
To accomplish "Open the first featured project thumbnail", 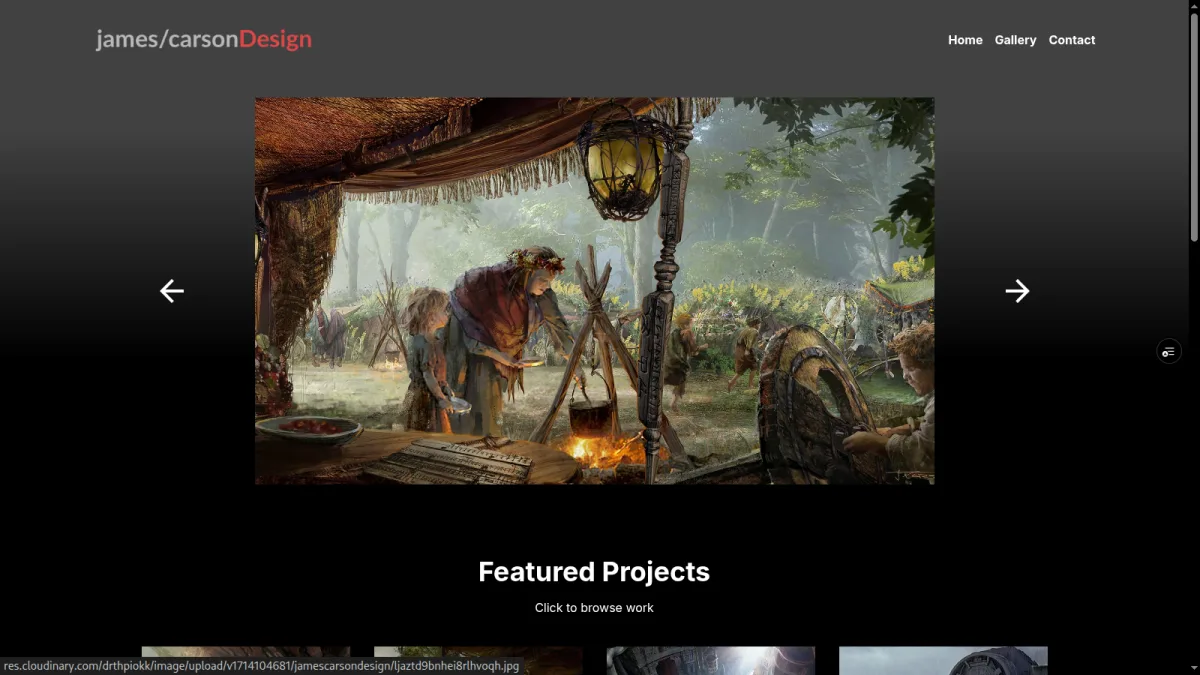I will pos(246,661).
